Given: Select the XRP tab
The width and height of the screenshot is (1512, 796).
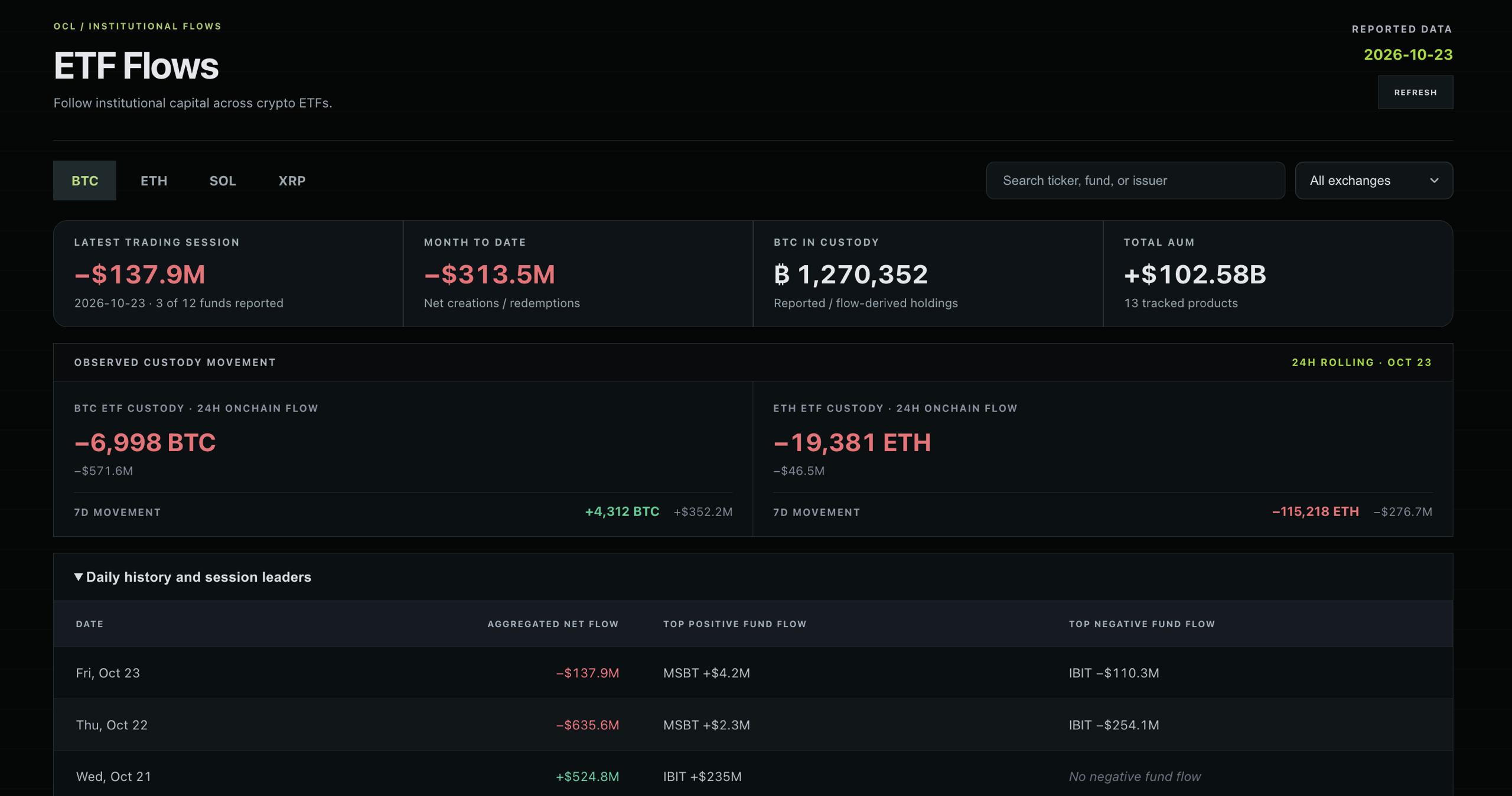Looking at the screenshot, I should pos(292,181).
